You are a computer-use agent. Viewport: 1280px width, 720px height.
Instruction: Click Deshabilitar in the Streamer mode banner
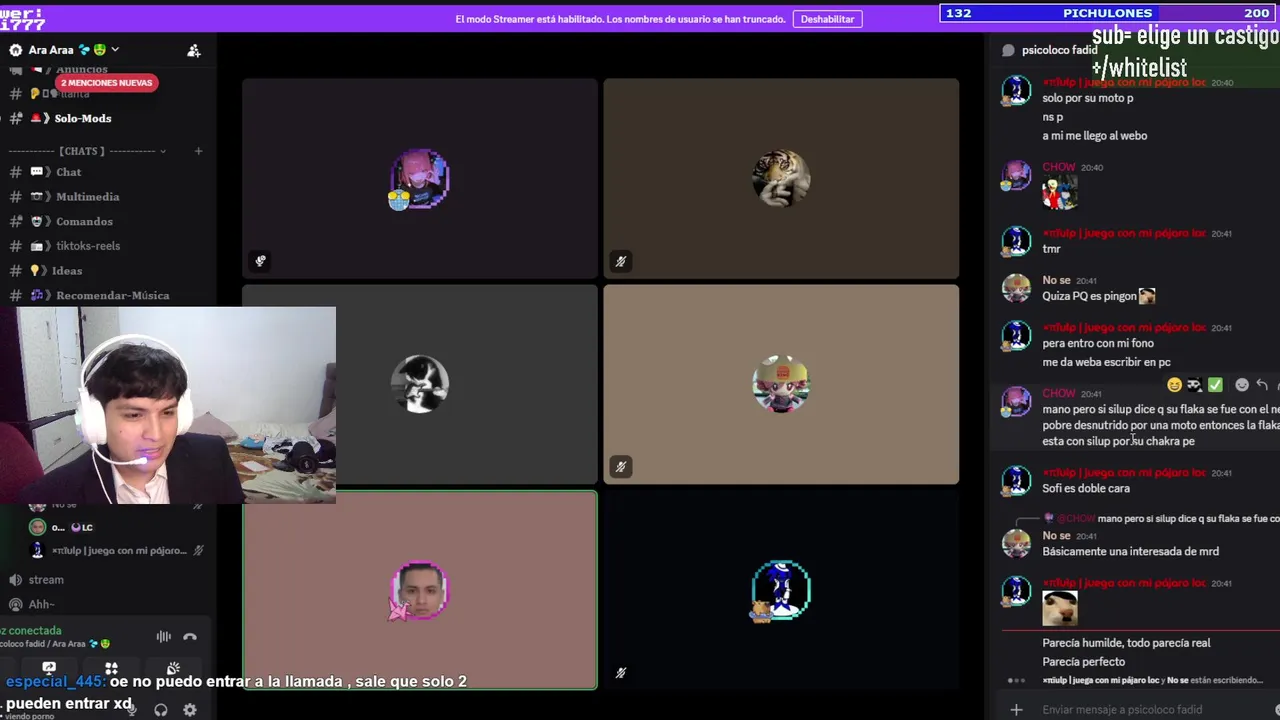click(x=827, y=19)
